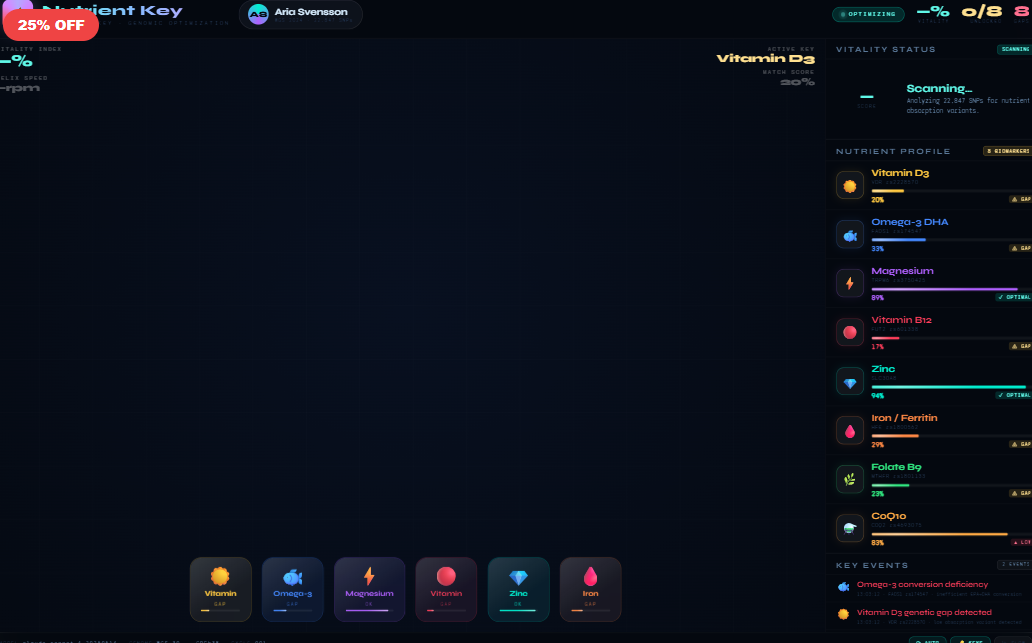1032x643 pixels.
Task: Open Aria Svensson's profile chip
Action: (300, 14)
